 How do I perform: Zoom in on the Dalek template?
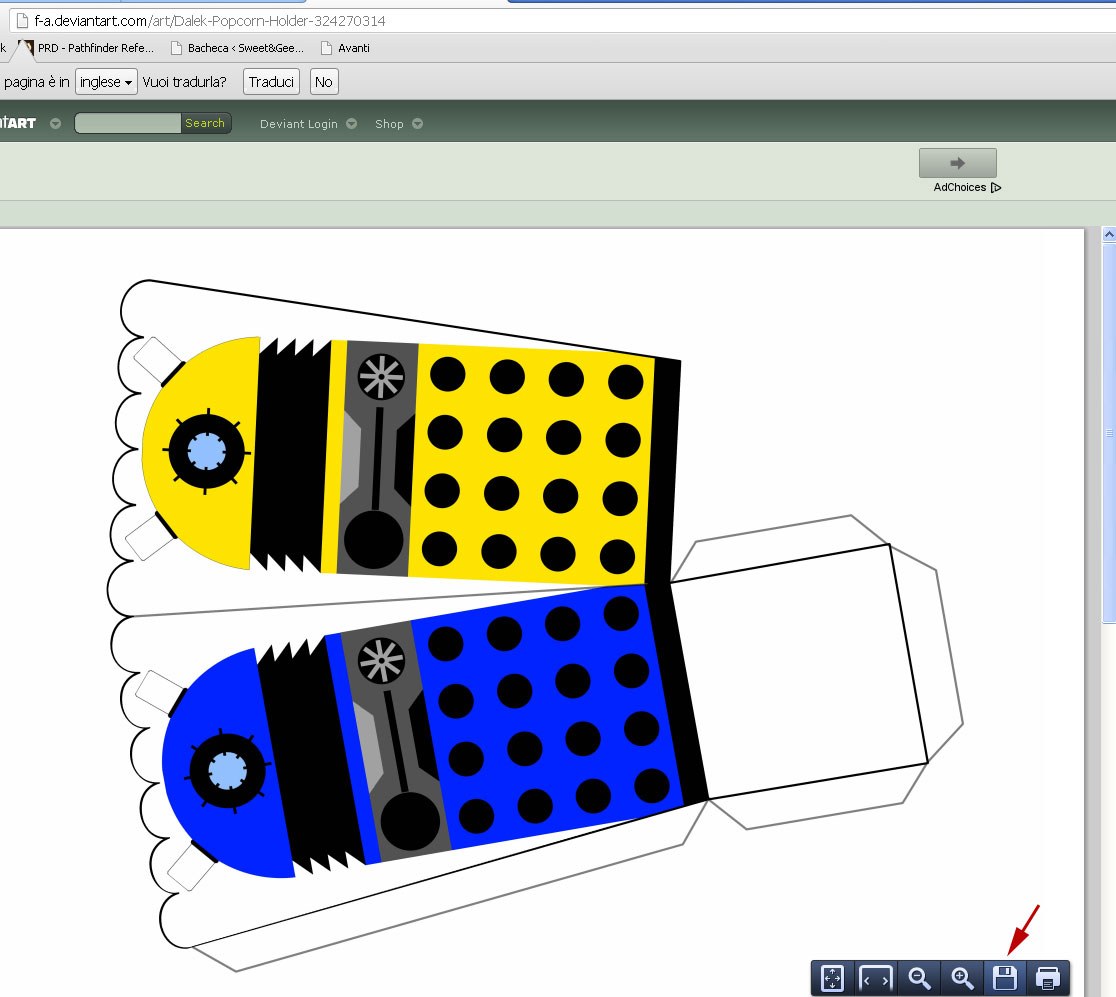click(962, 979)
